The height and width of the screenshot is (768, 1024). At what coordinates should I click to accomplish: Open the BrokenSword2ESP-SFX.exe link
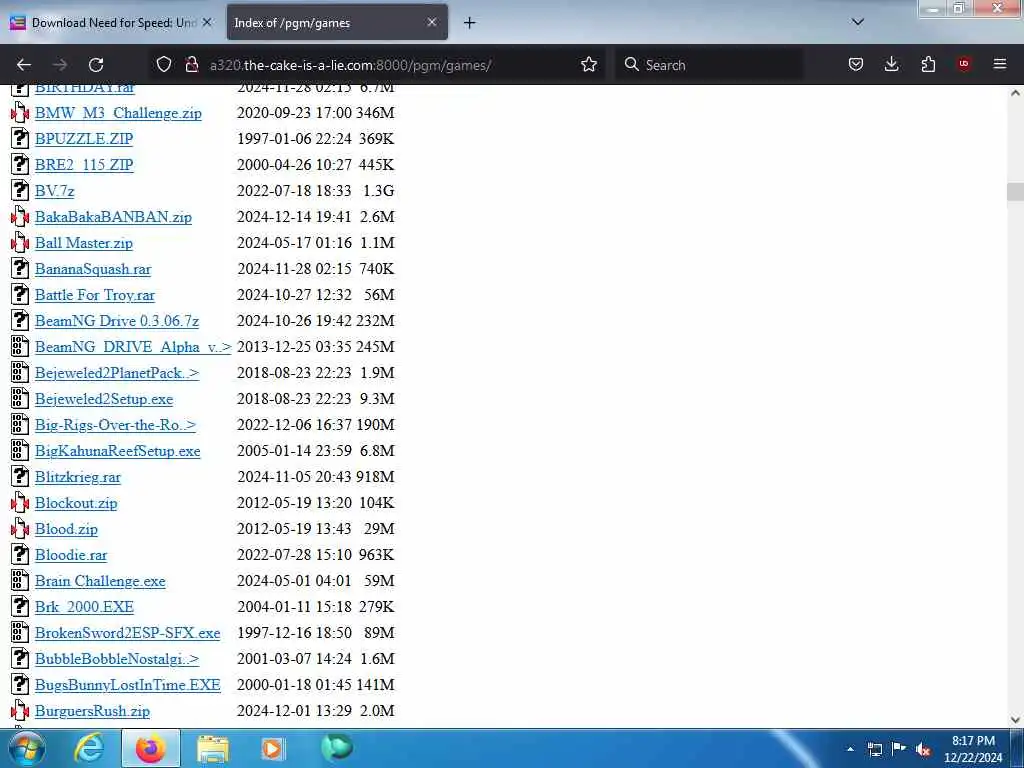coord(127,633)
